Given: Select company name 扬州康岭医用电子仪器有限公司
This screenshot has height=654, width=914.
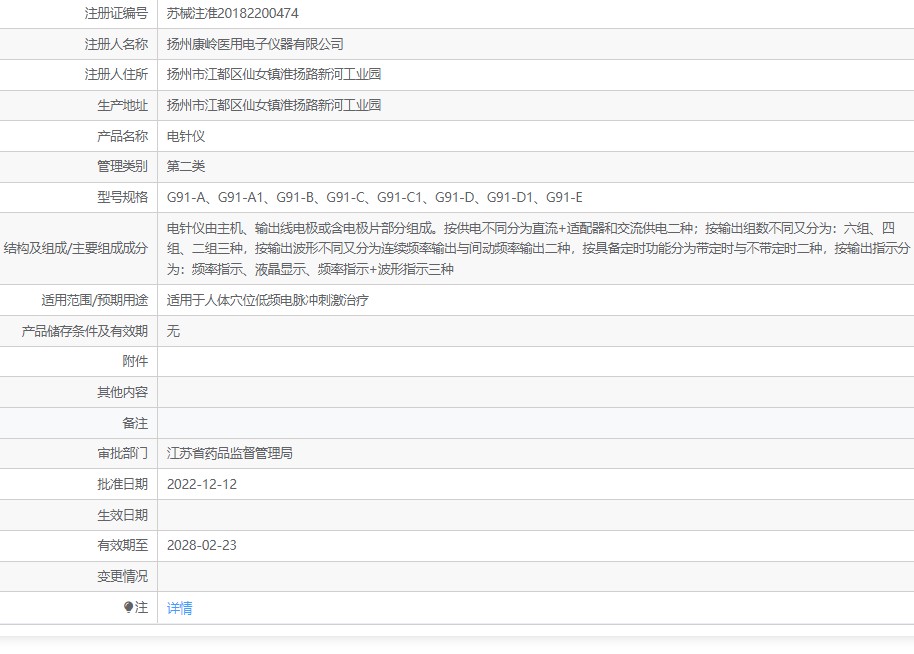Looking at the screenshot, I should point(255,44).
